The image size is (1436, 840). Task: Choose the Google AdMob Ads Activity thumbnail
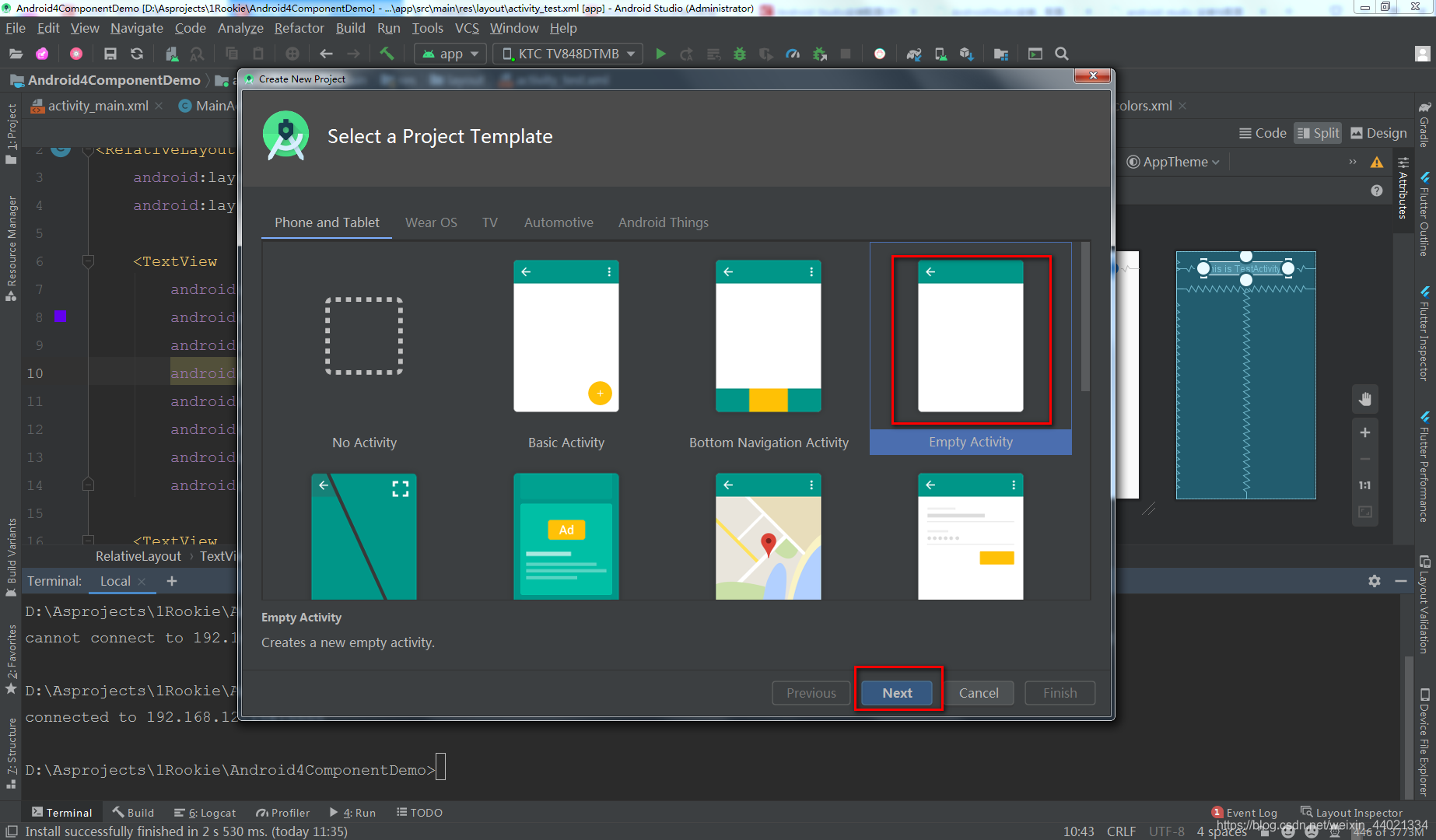coord(566,537)
